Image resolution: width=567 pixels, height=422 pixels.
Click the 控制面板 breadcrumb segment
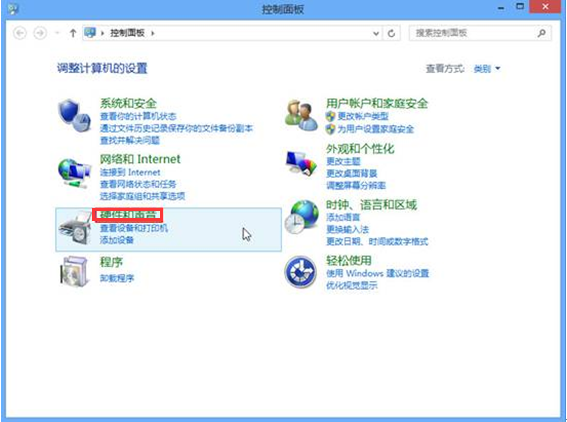[x=127, y=33]
